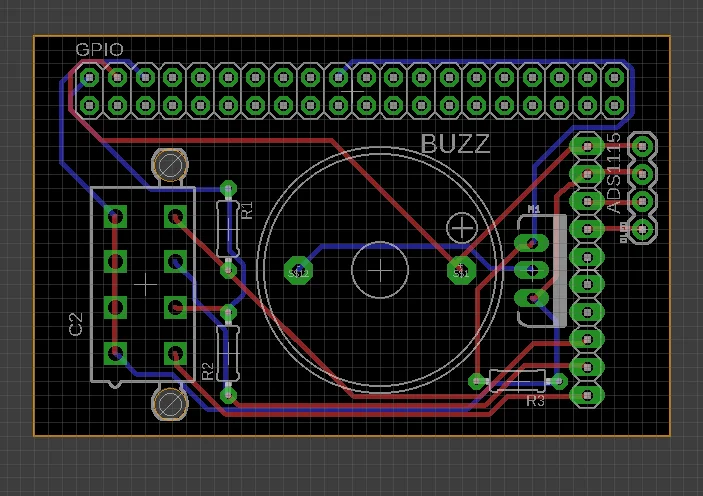Click the left pad of R3
703x496 pixels.
coord(477,382)
